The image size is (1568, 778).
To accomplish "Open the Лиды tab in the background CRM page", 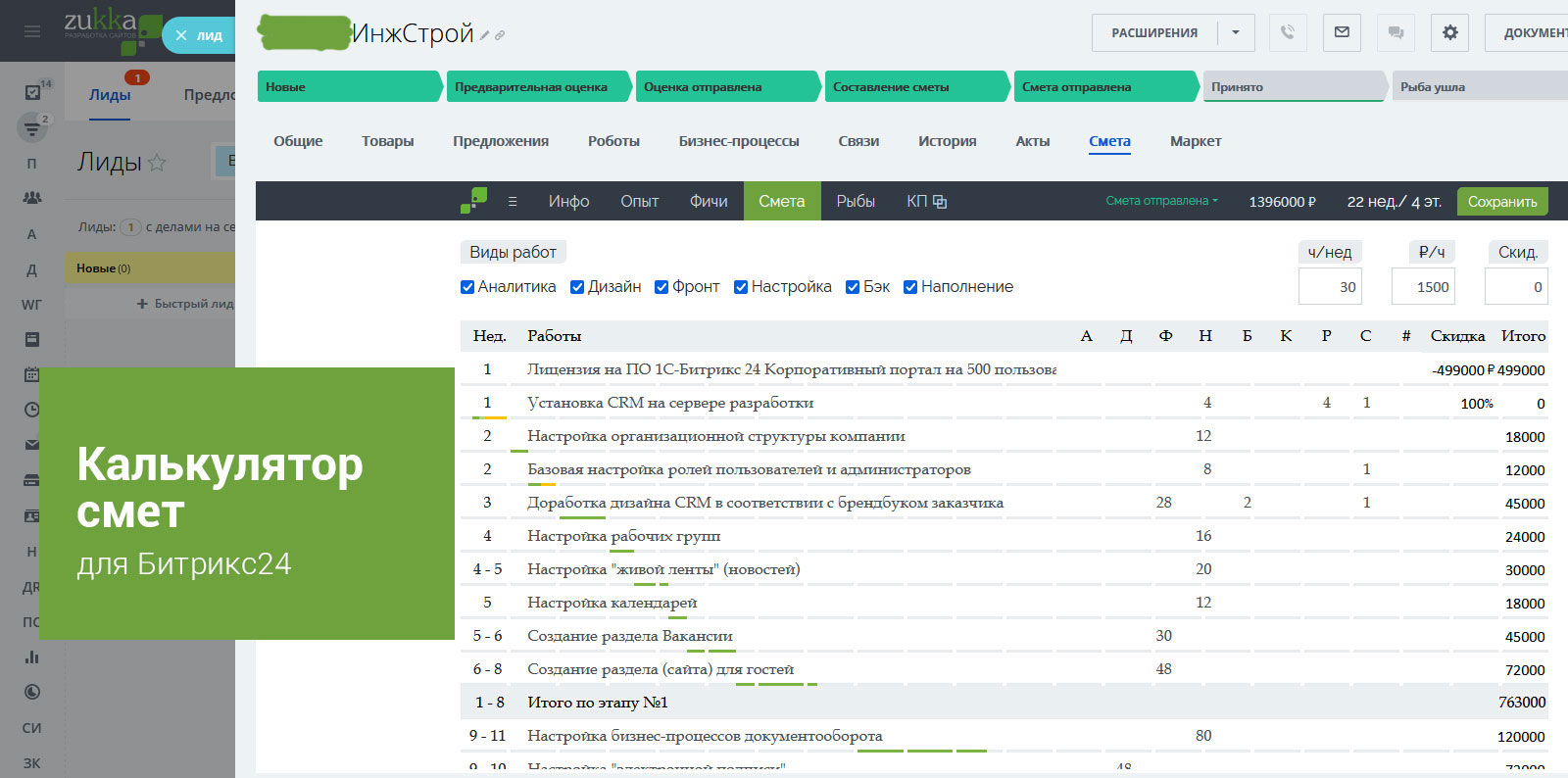I will [110, 95].
